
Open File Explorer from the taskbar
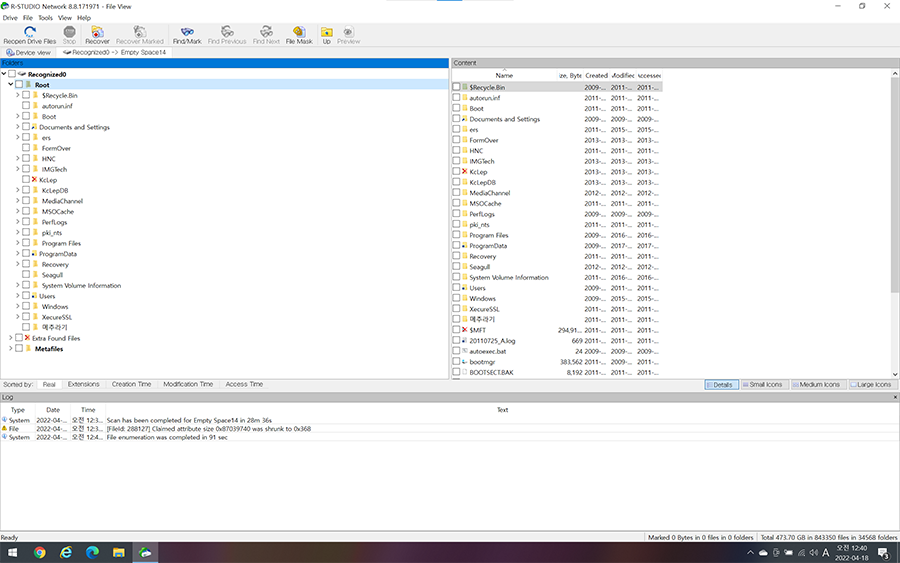[119, 553]
